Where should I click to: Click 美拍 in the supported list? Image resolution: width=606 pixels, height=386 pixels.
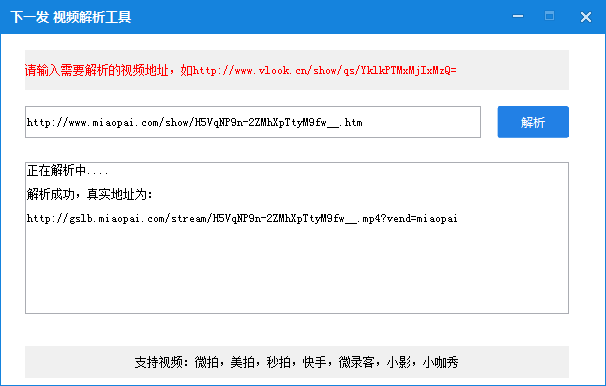point(242,362)
